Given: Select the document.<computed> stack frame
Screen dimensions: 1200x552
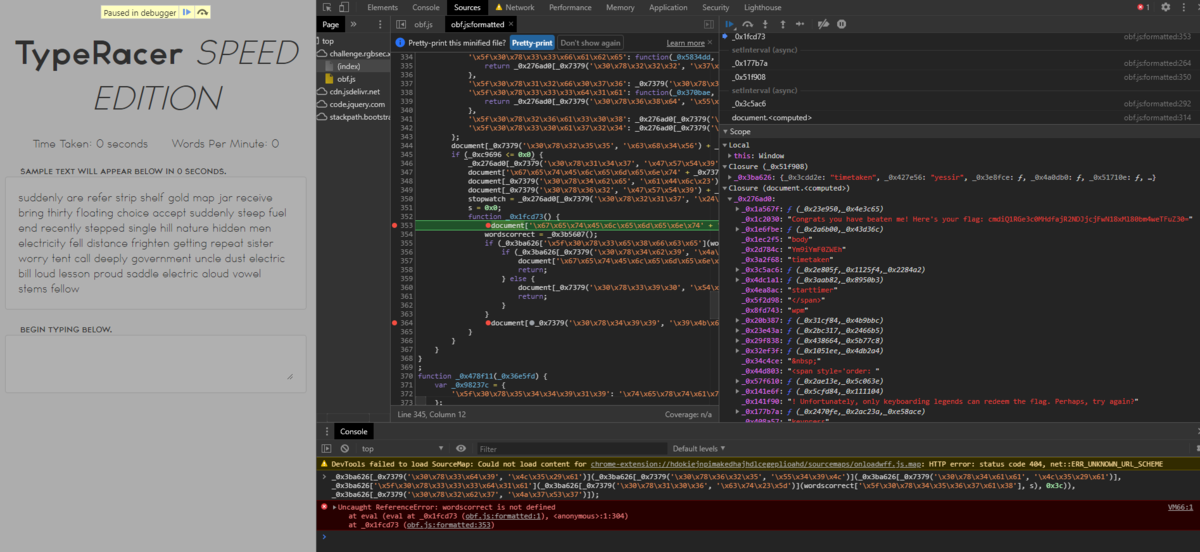Looking at the screenshot, I should (960, 118).
